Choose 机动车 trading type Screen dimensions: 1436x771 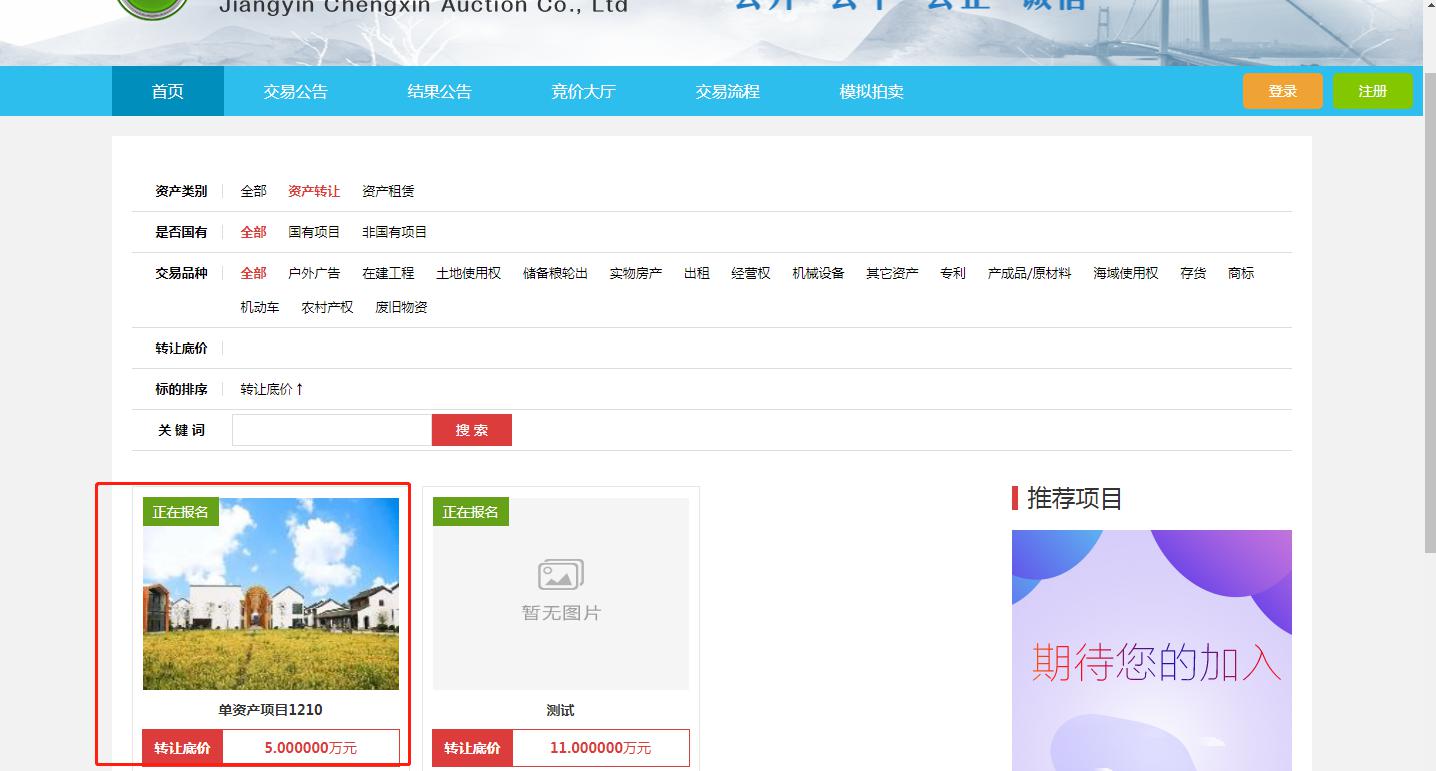(x=260, y=307)
